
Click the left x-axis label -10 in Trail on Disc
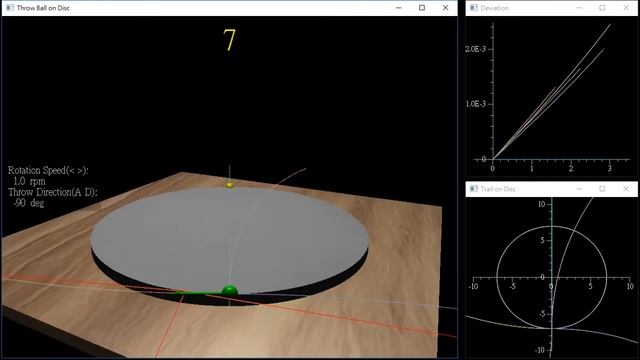pos(473,287)
